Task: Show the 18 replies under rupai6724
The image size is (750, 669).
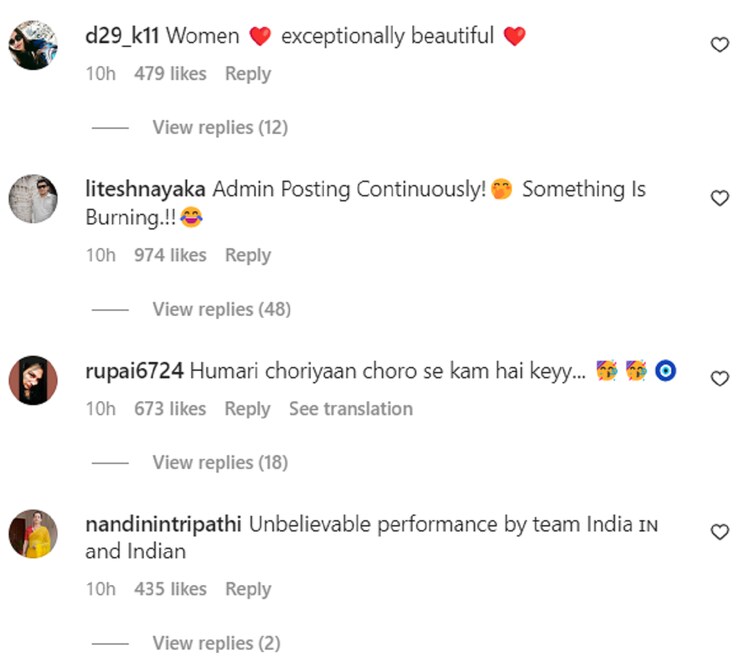Action: pyautogui.click(x=219, y=462)
